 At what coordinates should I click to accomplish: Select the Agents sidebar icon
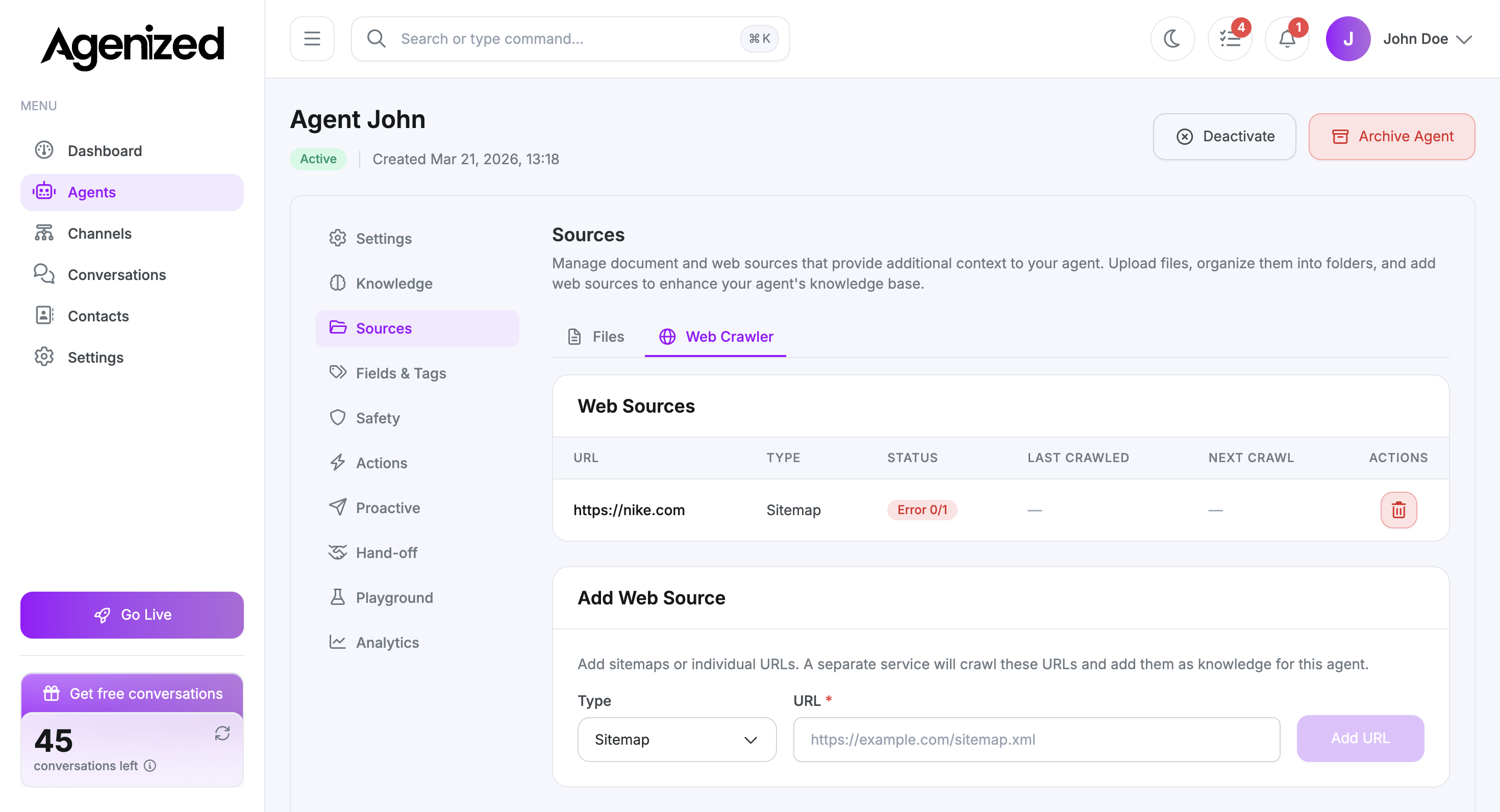[x=44, y=191]
